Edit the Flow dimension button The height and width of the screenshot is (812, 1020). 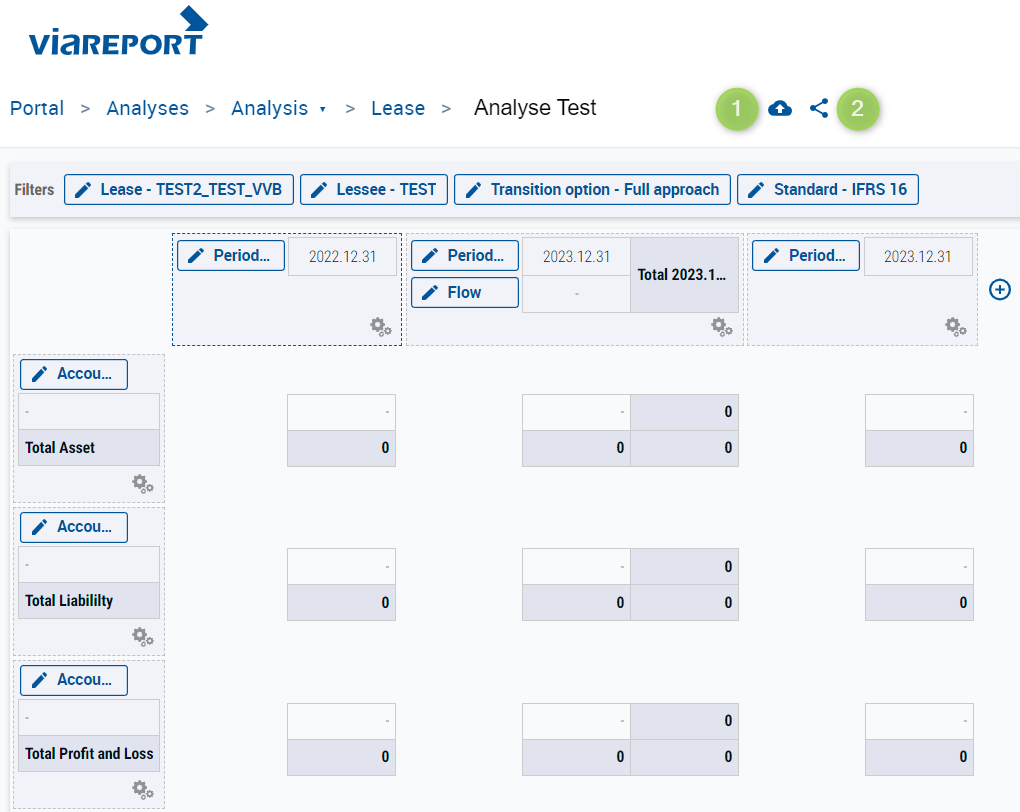465,293
